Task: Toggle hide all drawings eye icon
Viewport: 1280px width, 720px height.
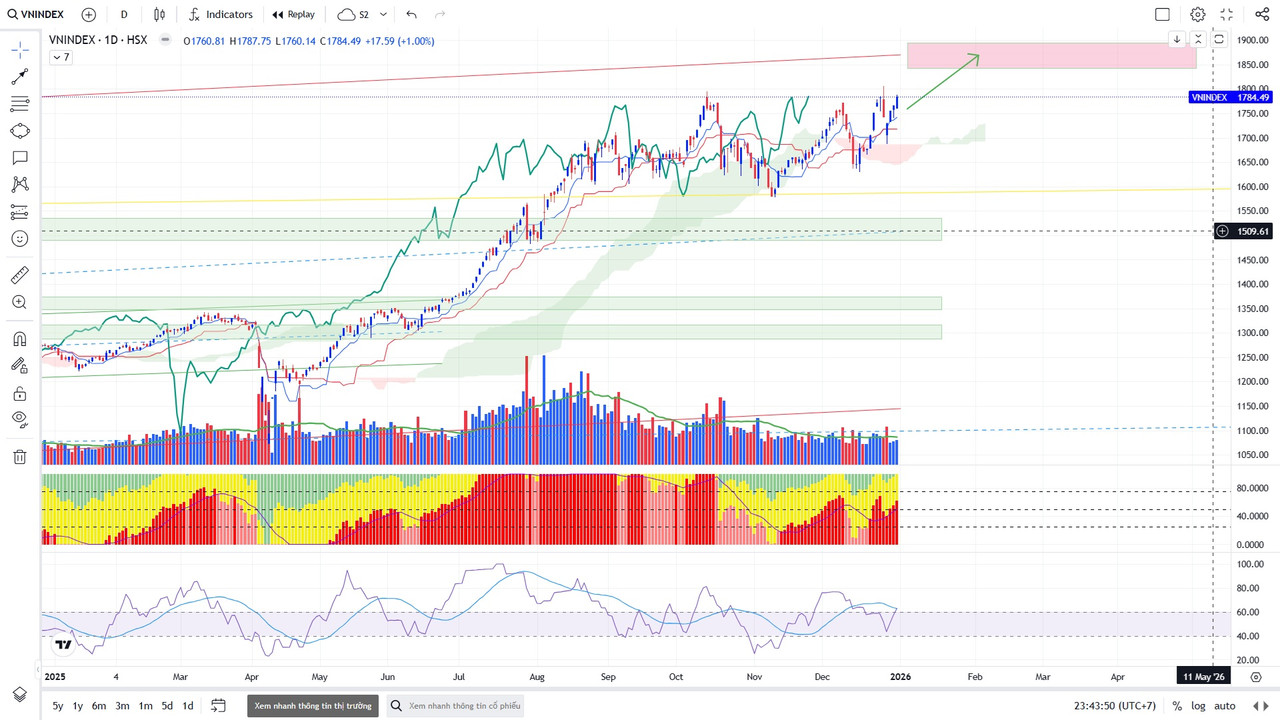Action: pos(20,420)
